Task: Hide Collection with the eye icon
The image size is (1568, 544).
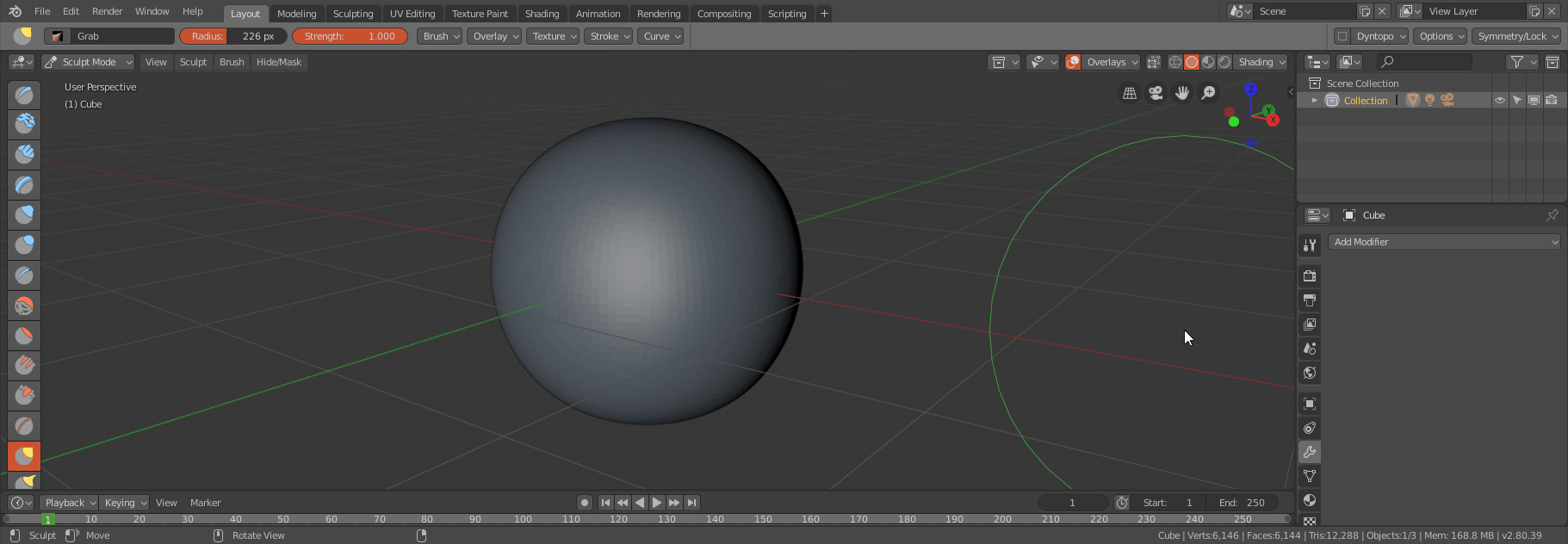Action: [1500, 101]
